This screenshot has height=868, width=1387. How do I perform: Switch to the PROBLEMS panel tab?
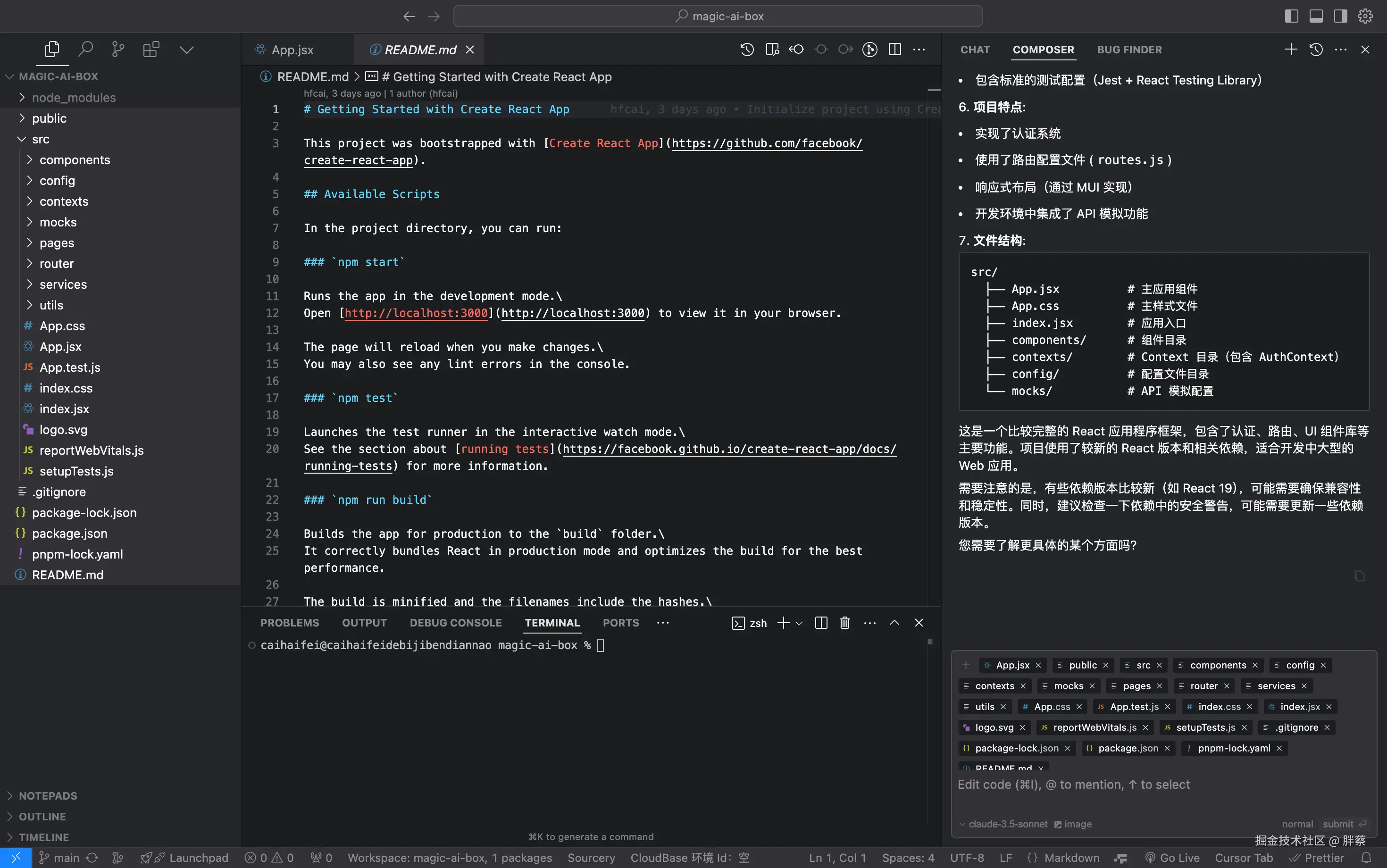click(289, 623)
